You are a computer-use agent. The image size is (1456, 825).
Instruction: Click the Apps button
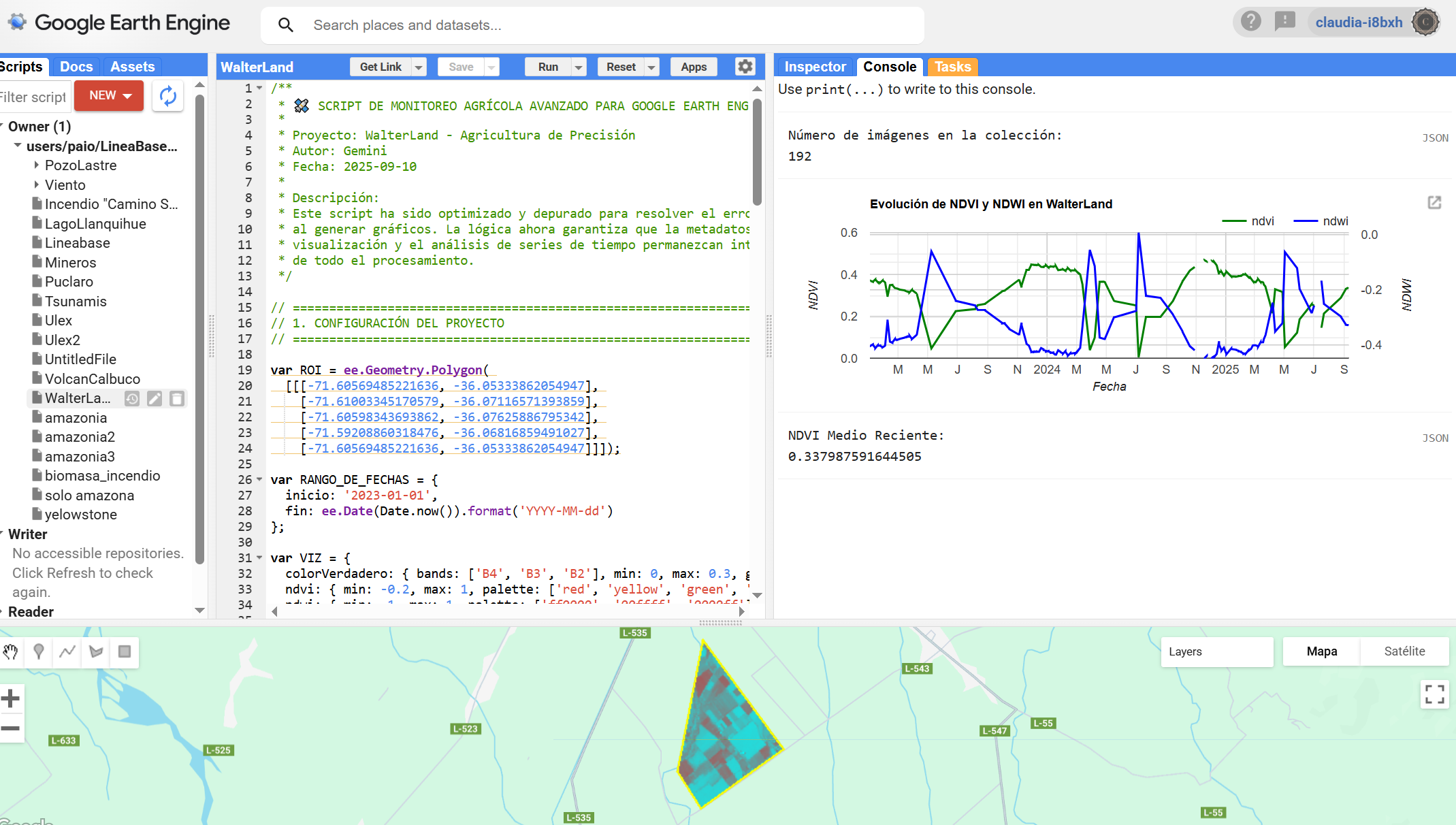(694, 67)
